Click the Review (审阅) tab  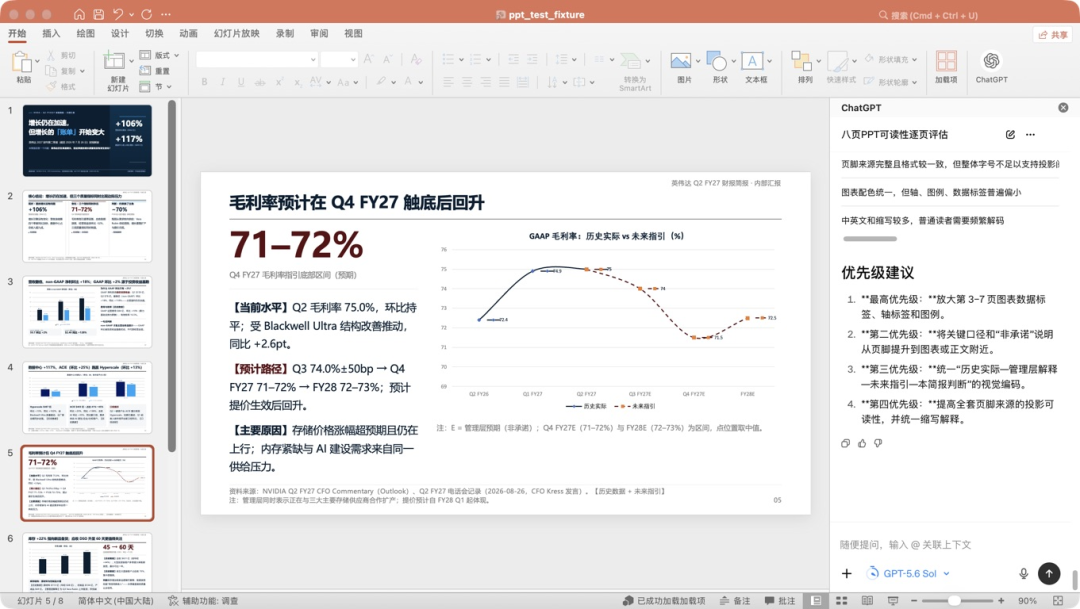pos(319,34)
